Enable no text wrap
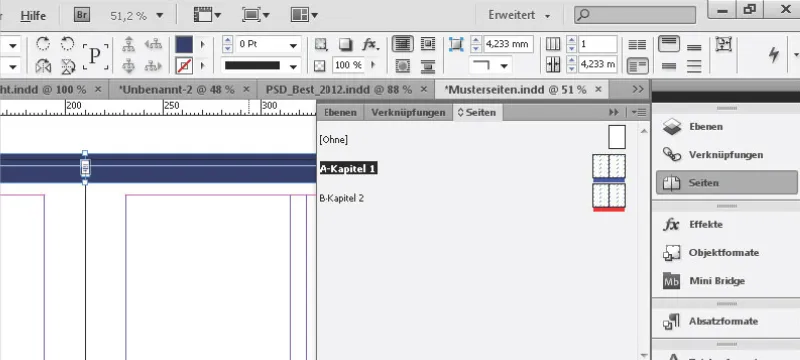800x360 pixels. coord(403,44)
